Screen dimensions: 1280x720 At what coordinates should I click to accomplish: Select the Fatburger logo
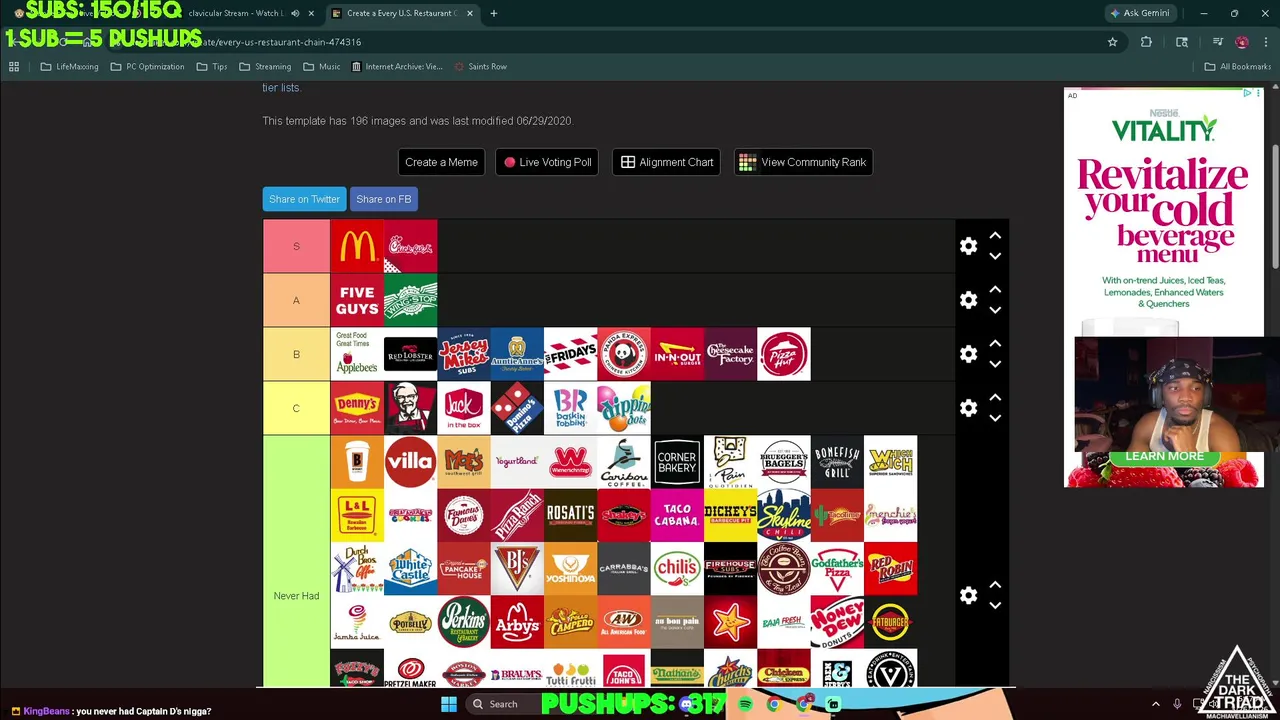(891, 622)
